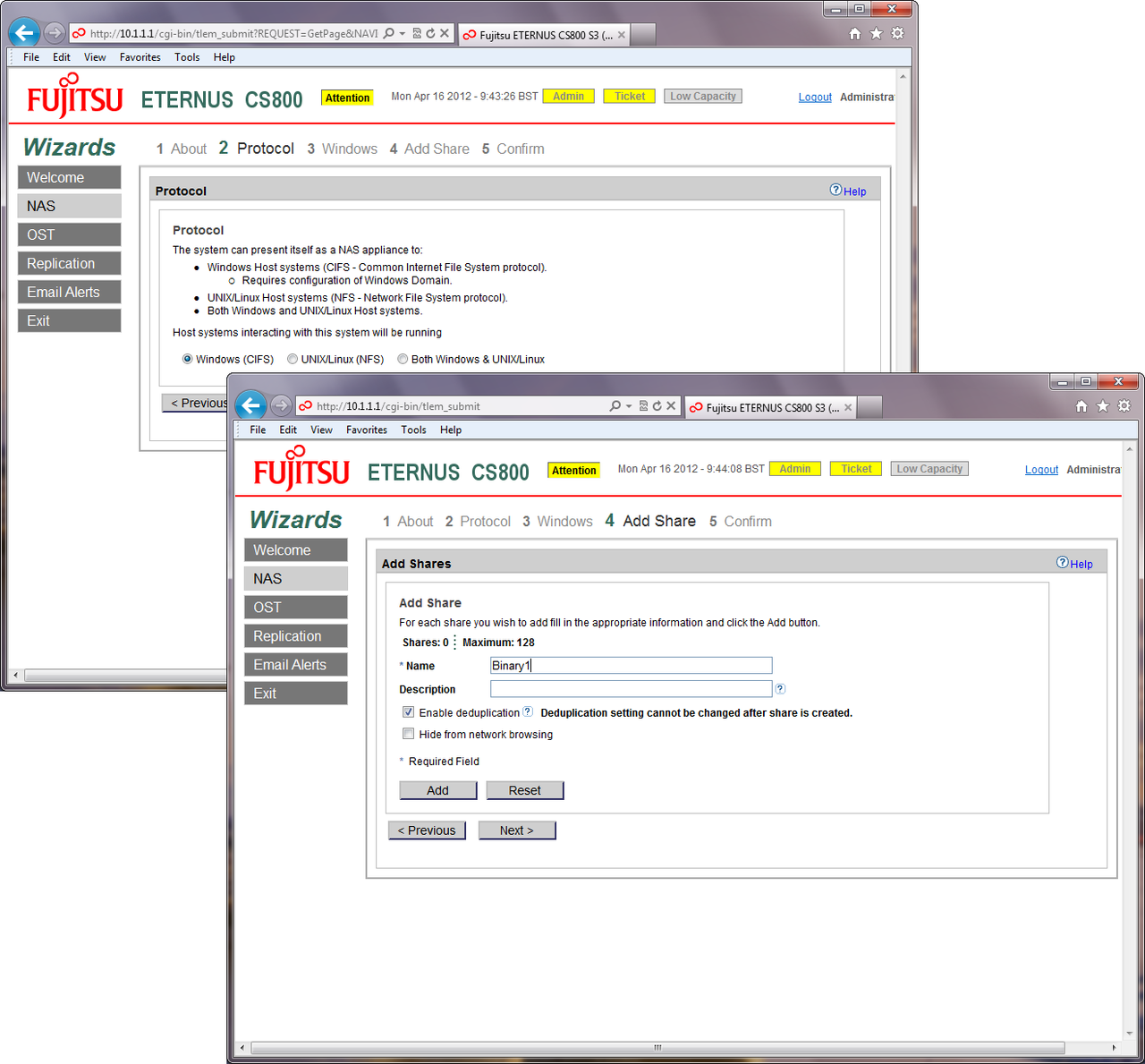Open tools gear in front browser window

(x=1124, y=406)
